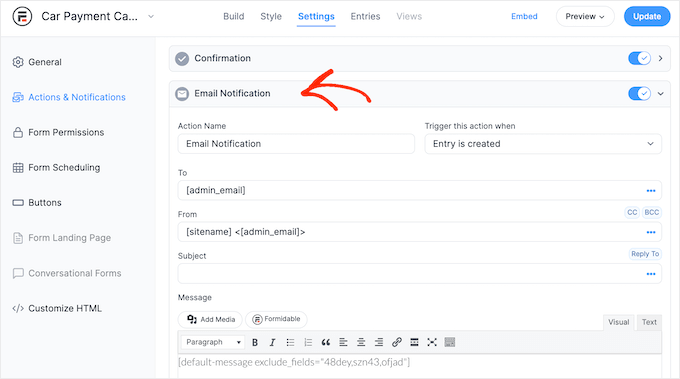Click the Confirmation checkmark icon

click(182, 59)
